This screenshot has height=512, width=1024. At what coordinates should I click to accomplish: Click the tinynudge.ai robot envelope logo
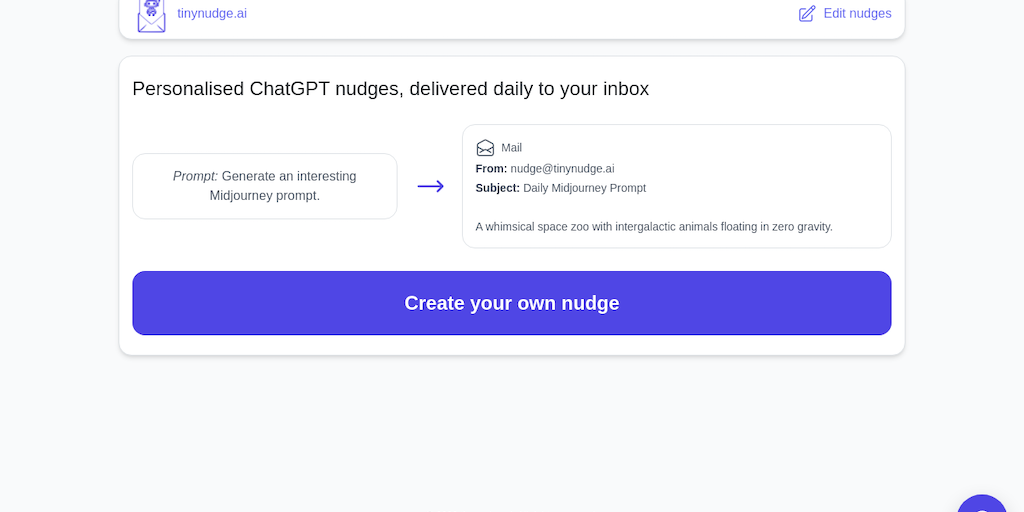[x=151, y=15]
